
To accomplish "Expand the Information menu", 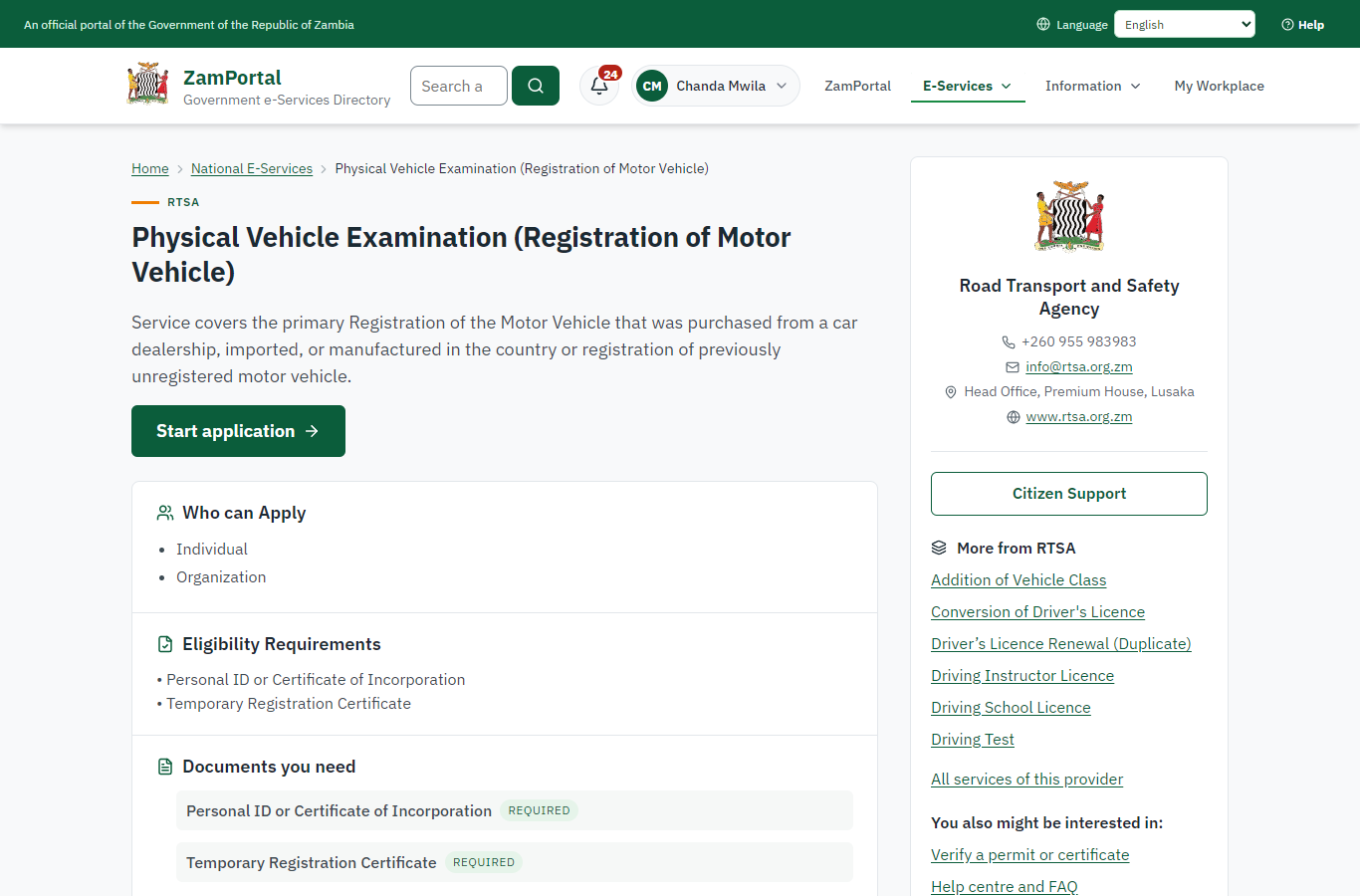I will [1093, 86].
